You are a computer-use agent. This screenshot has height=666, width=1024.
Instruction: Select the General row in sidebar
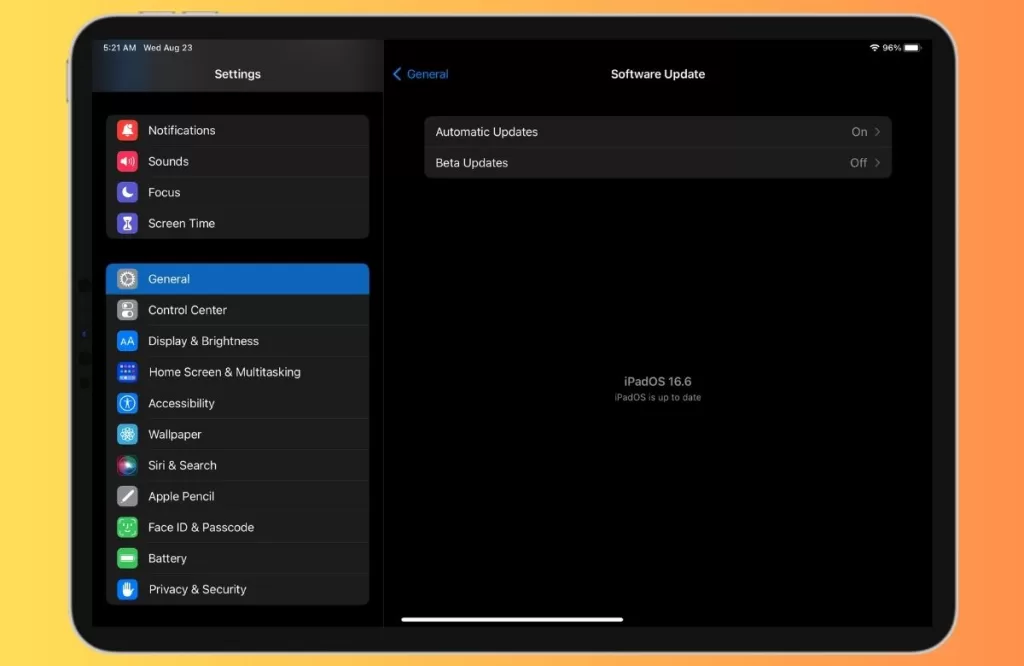click(x=238, y=279)
